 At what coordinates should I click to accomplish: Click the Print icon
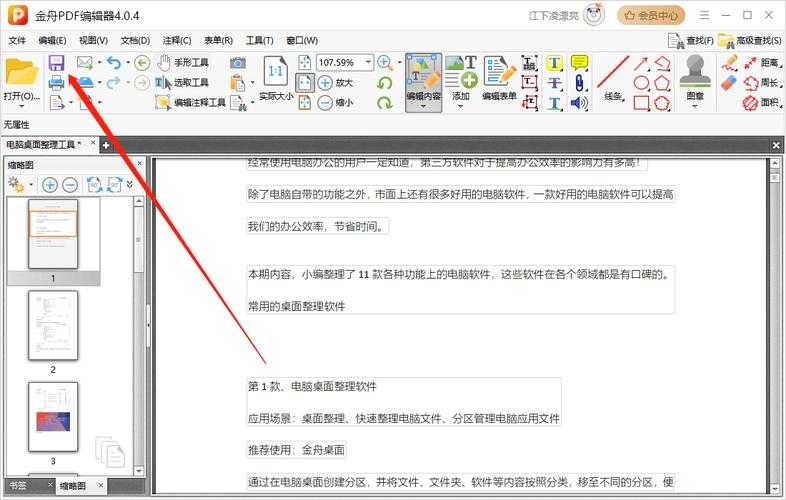[x=56, y=82]
